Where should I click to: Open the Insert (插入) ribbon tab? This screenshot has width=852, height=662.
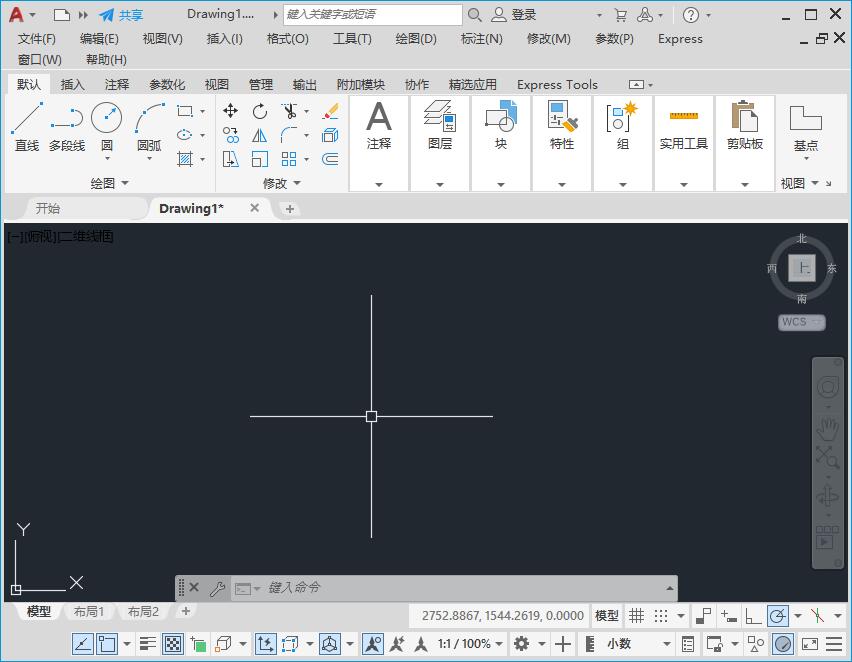pos(73,85)
